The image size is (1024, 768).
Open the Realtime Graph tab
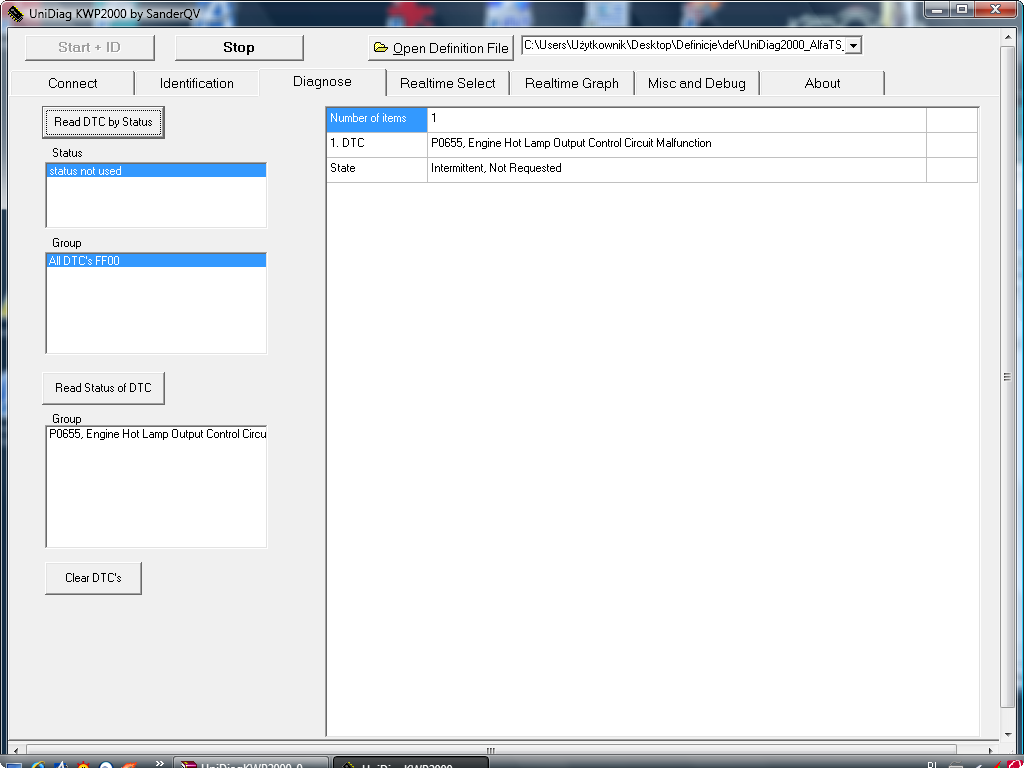tap(572, 84)
